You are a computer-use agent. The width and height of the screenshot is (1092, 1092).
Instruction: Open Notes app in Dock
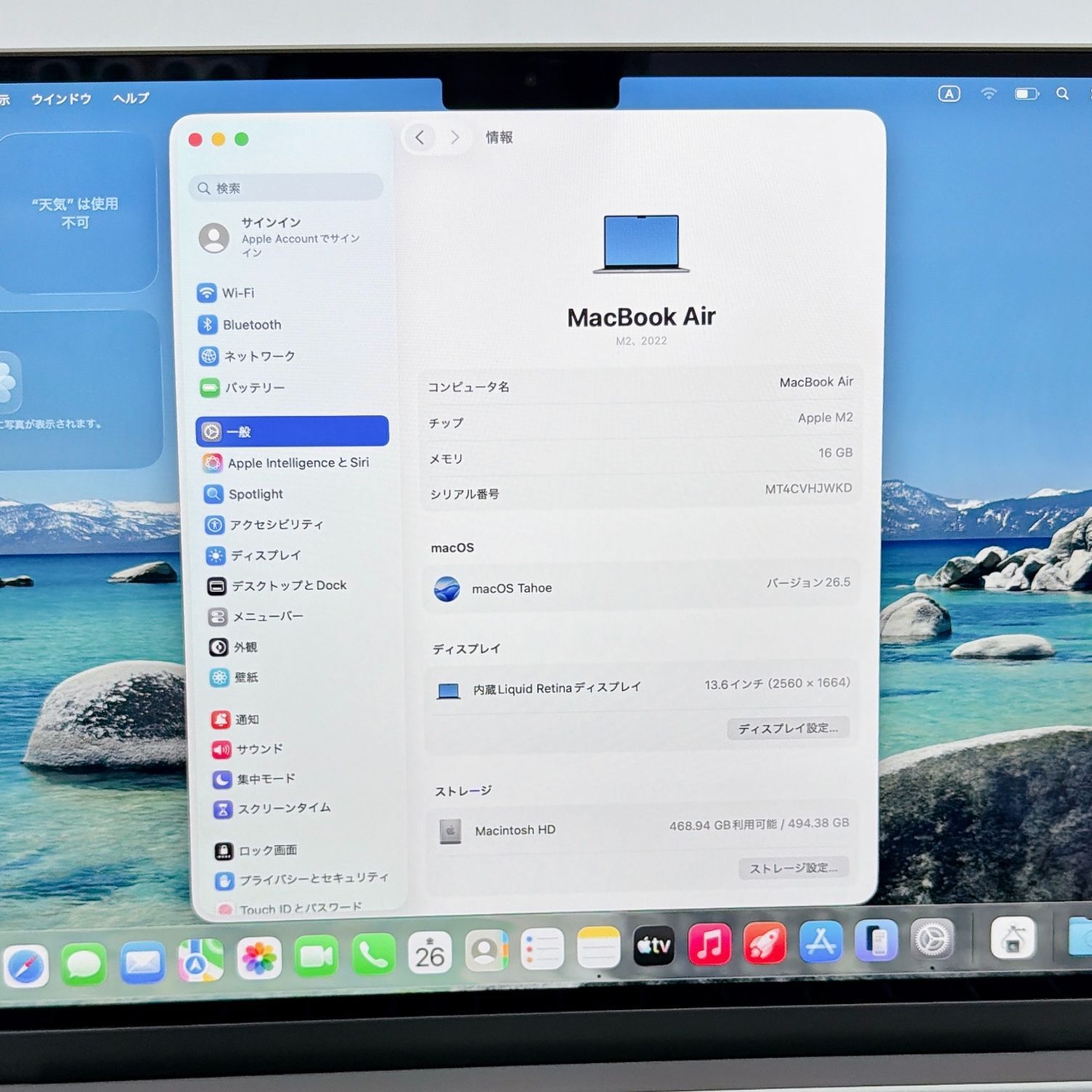(x=598, y=948)
